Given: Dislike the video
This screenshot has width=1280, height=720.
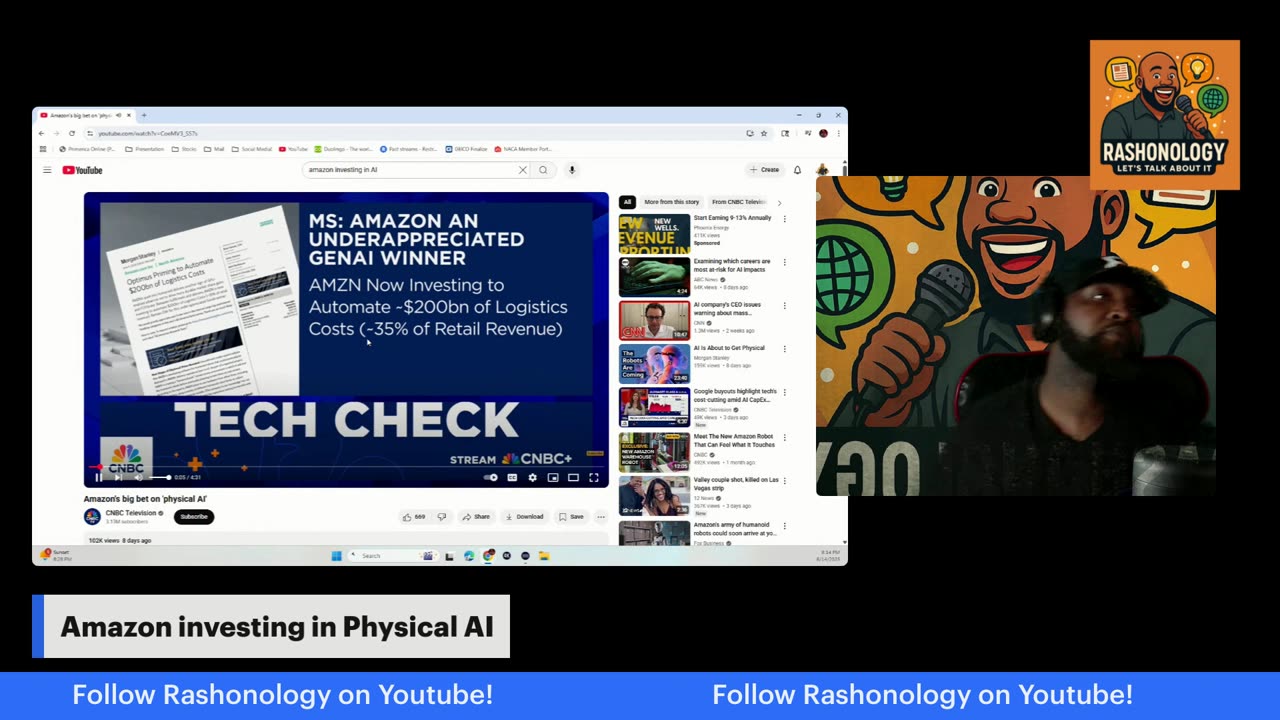Looking at the screenshot, I should 442,517.
